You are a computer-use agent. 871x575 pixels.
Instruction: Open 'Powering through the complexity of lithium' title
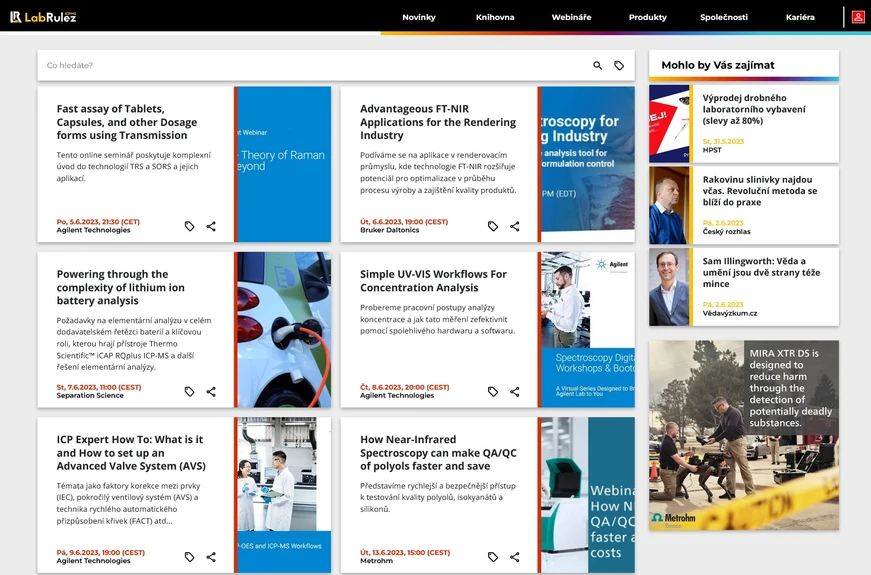tap(121, 287)
